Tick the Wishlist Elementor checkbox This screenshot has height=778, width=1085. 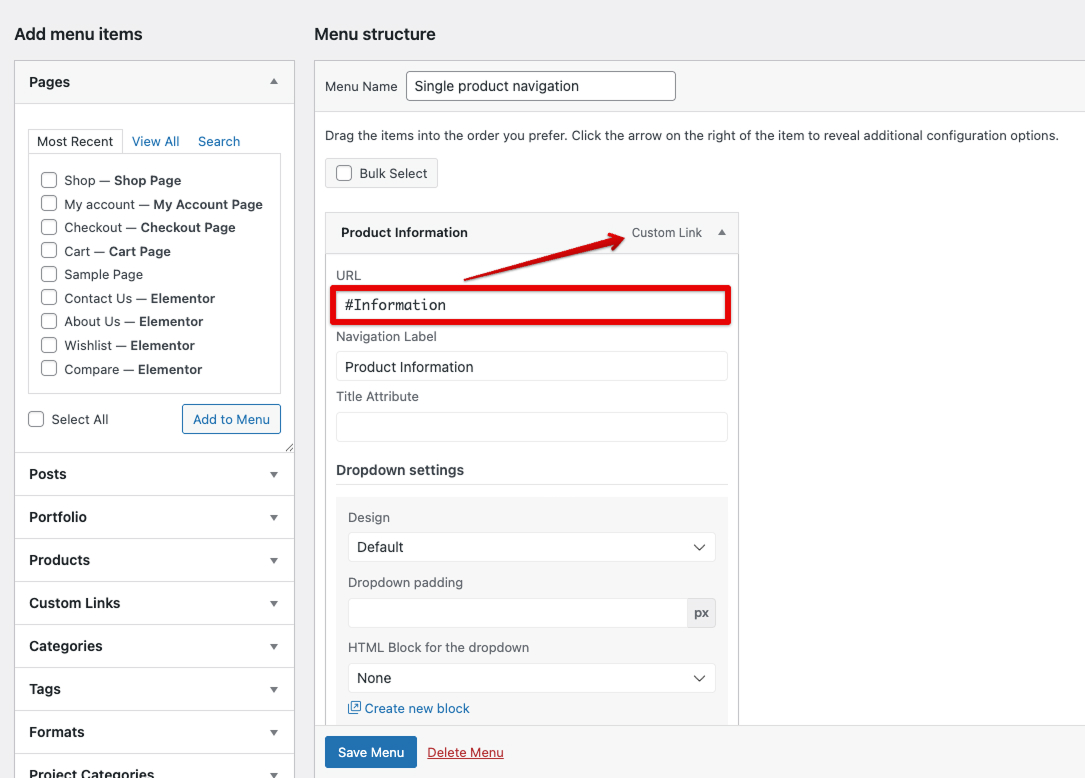pos(49,345)
